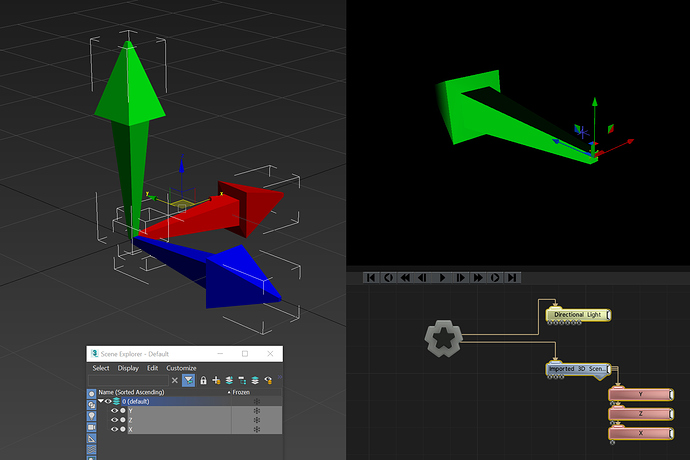Toggle frozen snowflake for object Y
Screen dimensions: 690x460
pyautogui.click(x=257, y=411)
